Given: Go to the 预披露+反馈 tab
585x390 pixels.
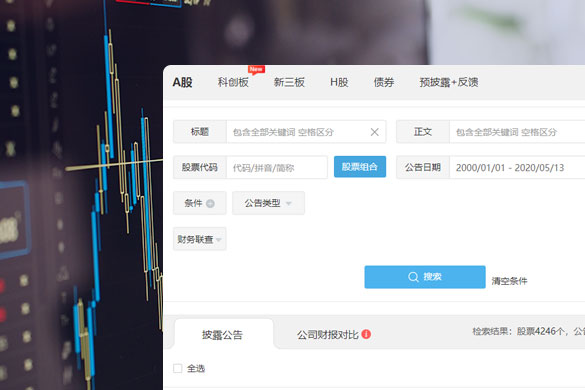Looking at the screenshot, I should tap(449, 82).
